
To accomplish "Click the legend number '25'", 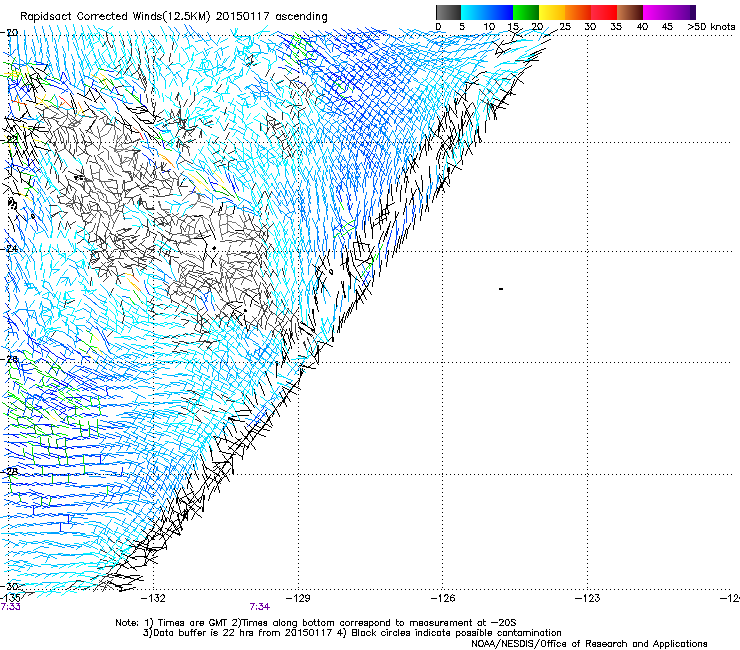I will [x=565, y=27].
